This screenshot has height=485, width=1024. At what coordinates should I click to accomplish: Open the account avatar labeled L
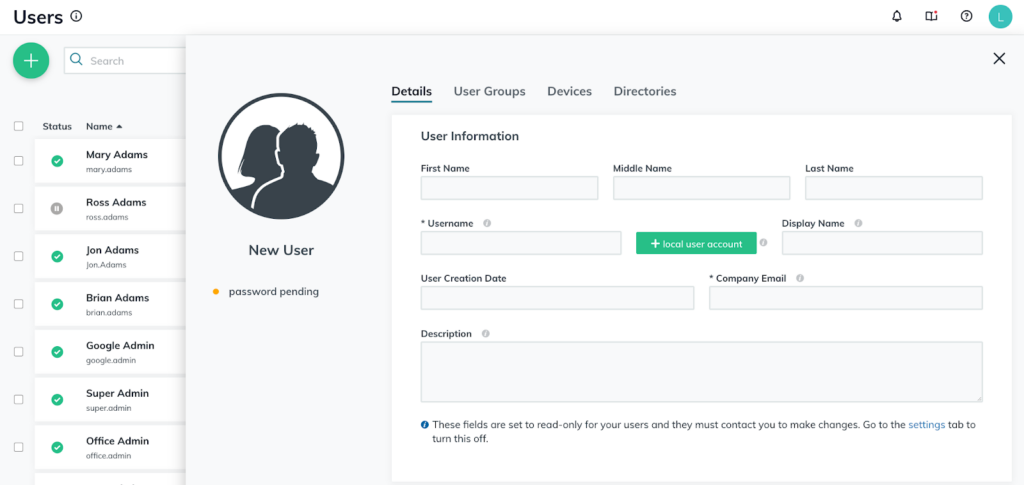pos(1000,17)
